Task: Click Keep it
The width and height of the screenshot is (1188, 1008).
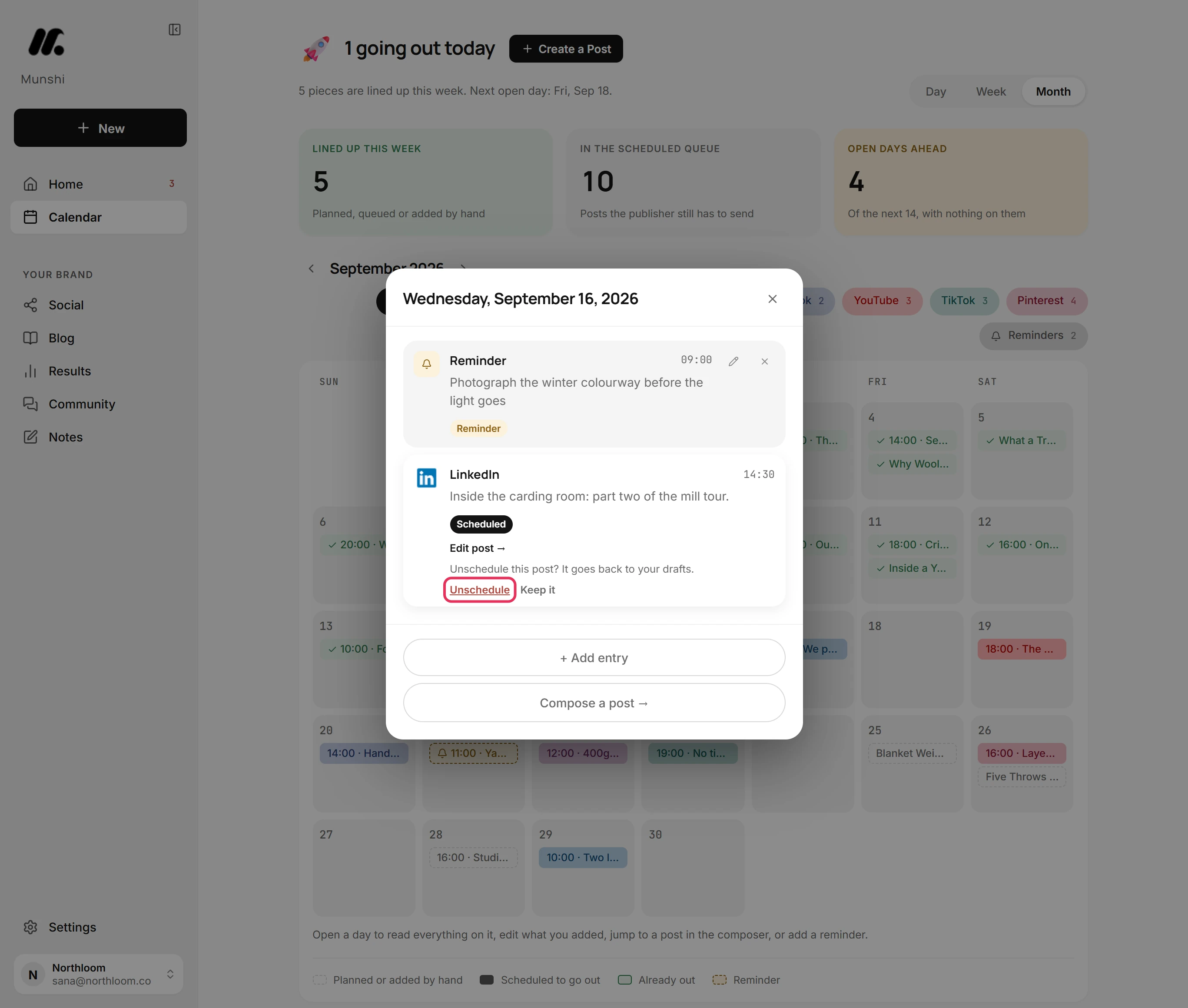Action: [x=537, y=590]
